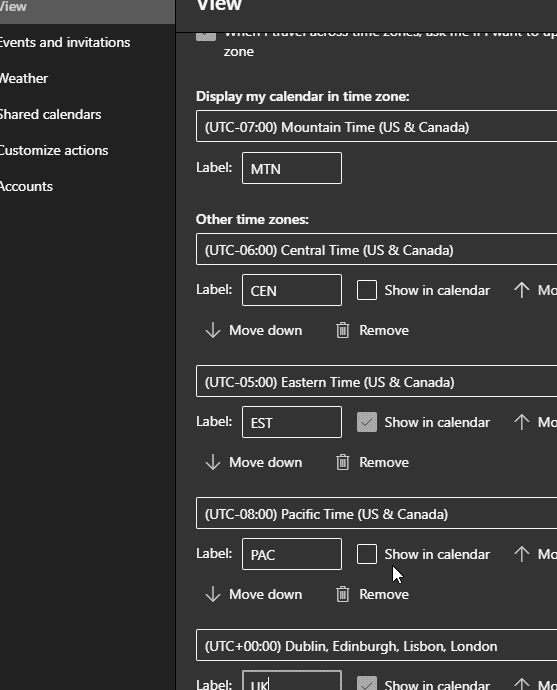The width and height of the screenshot is (557, 690).
Task: Go to Shared calendars settings
Action: [50, 114]
